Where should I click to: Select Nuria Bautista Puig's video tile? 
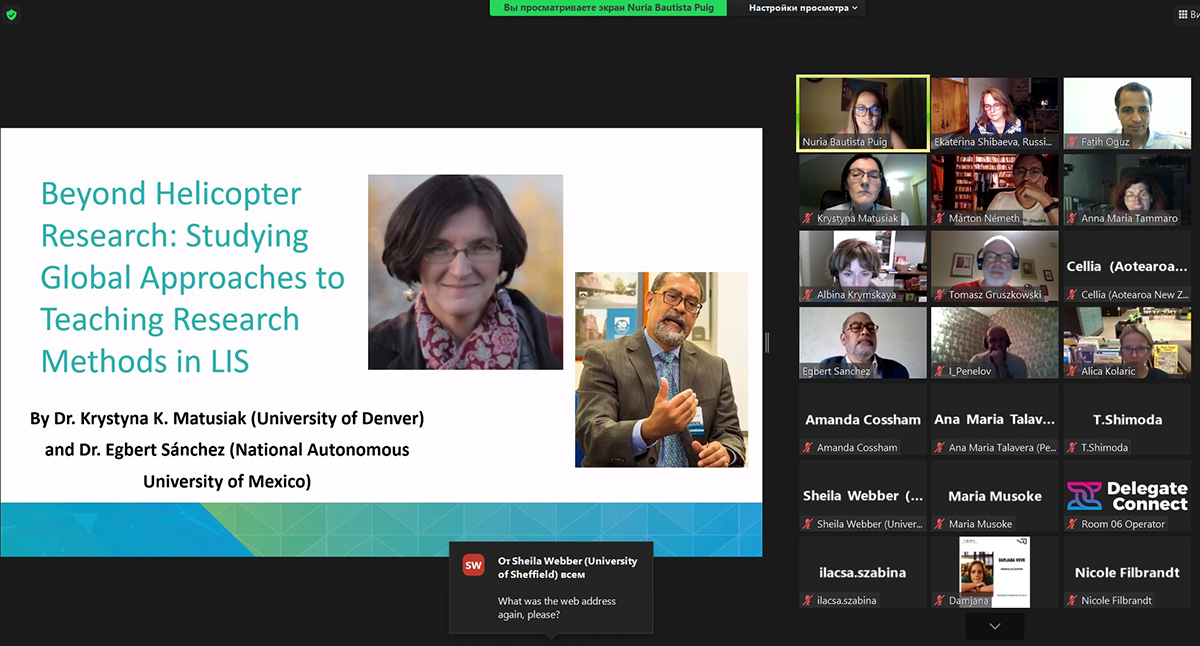click(x=862, y=112)
